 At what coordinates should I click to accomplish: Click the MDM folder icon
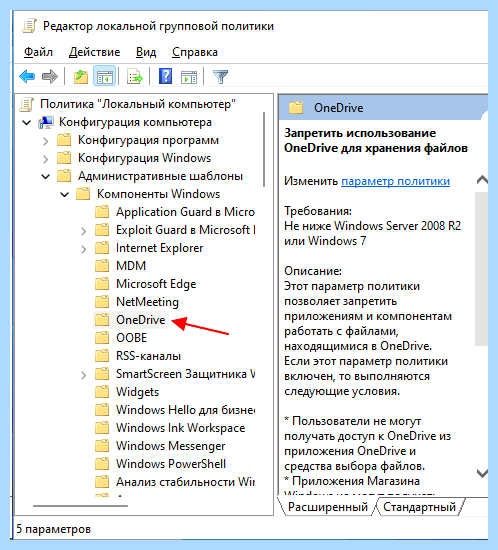tap(102, 266)
